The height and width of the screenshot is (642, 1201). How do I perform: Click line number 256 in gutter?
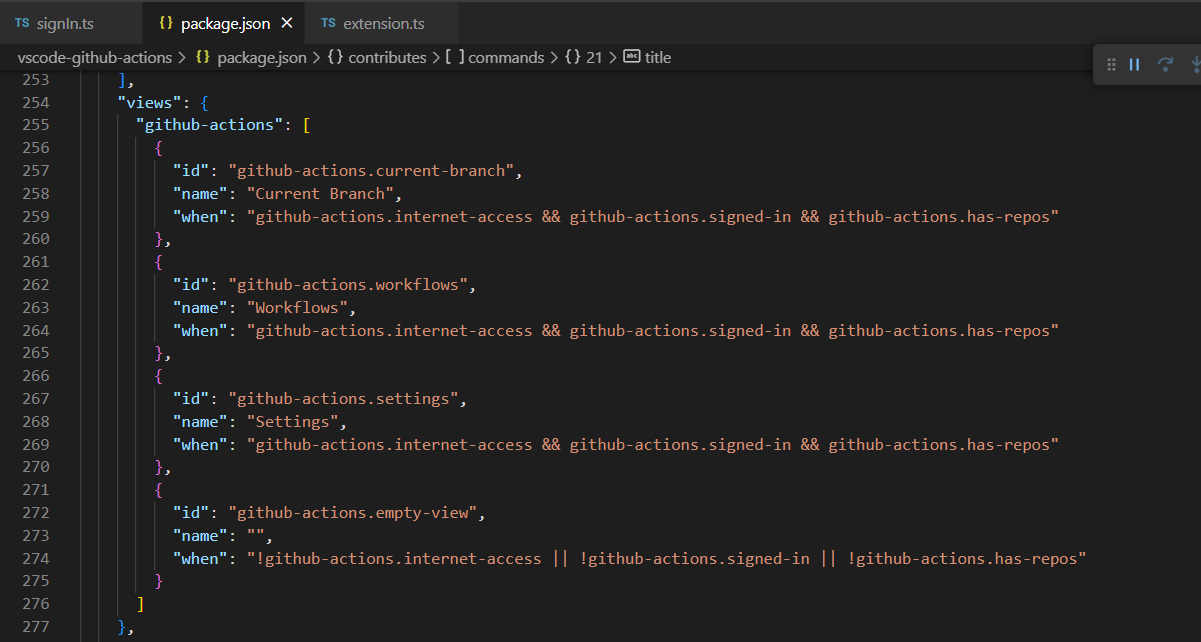point(35,148)
